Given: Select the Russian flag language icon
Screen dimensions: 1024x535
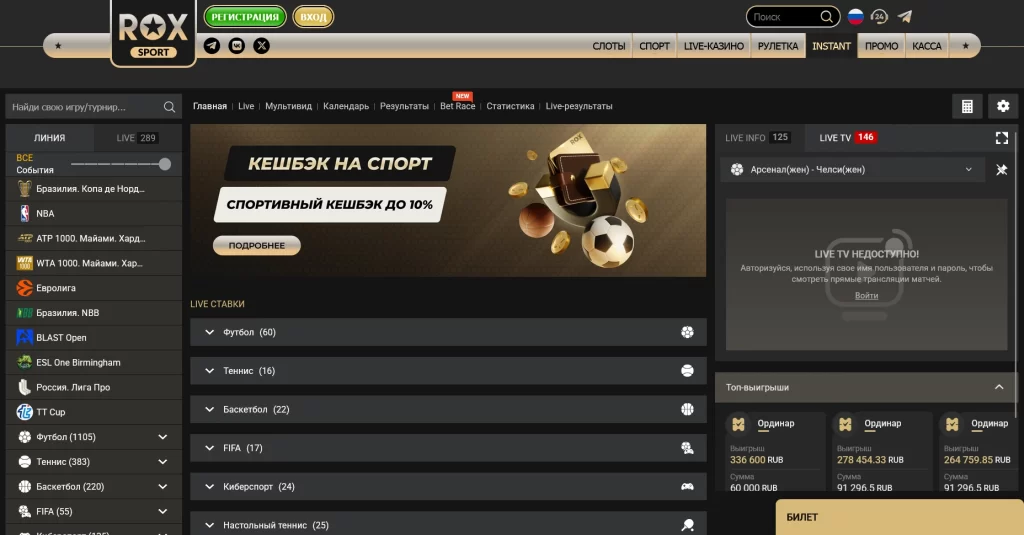Looking at the screenshot, I should [x=856, y=17].
